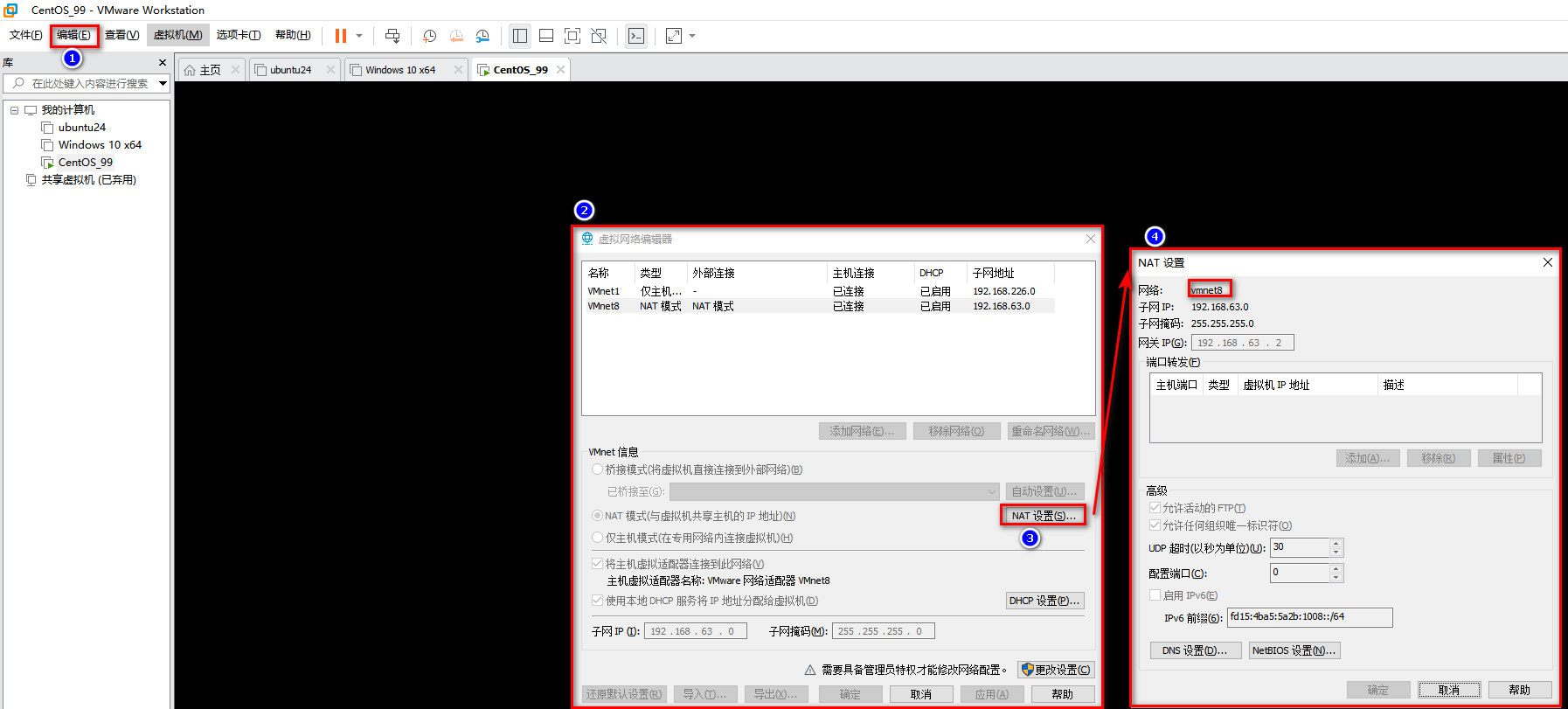Toggle 允许任何组织唯一标识符 checkbox

pos(1155,525)
